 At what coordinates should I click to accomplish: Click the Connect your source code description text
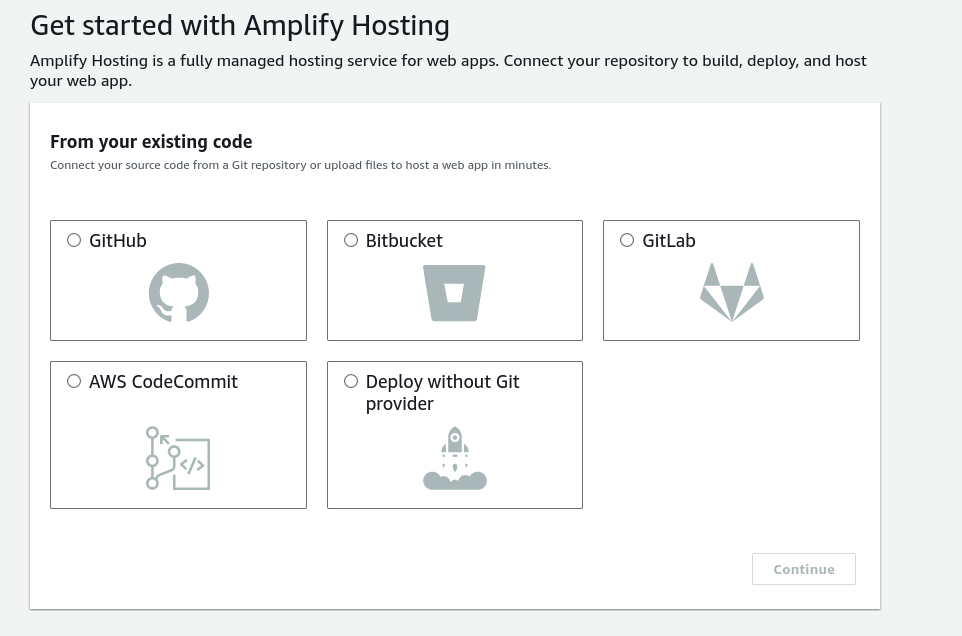[301, 165]
